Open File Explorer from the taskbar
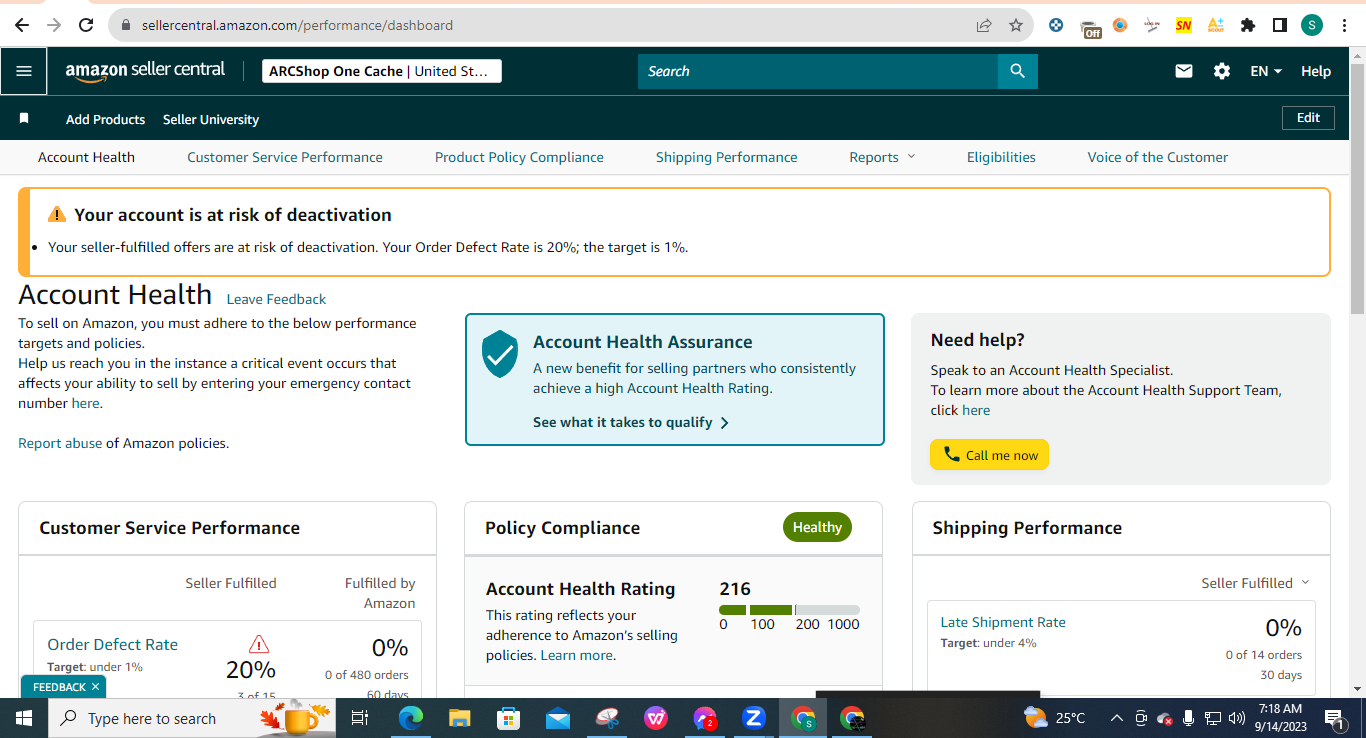 click(460, 718)
